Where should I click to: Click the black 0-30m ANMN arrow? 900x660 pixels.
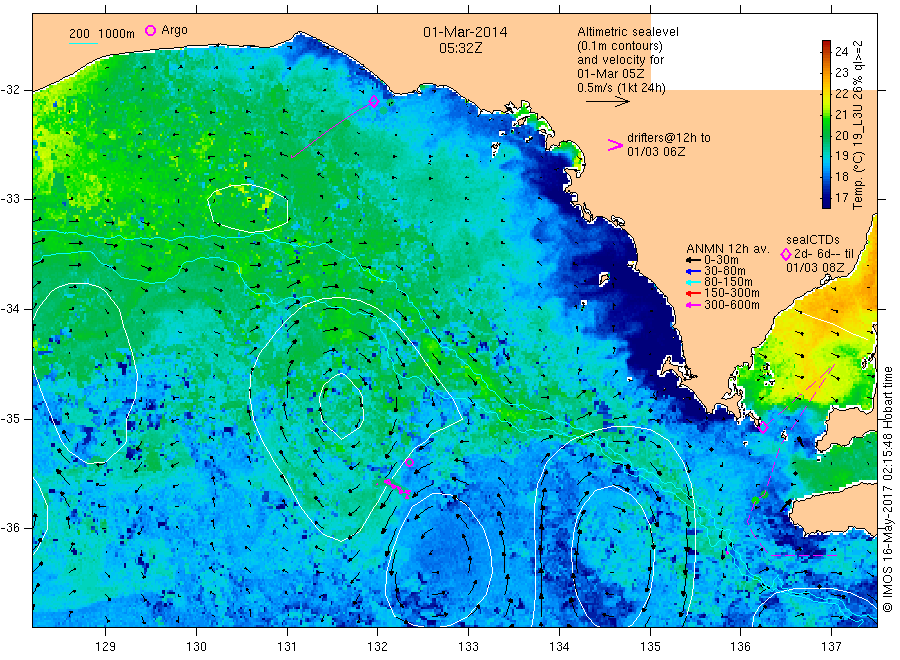click(693, 260)
